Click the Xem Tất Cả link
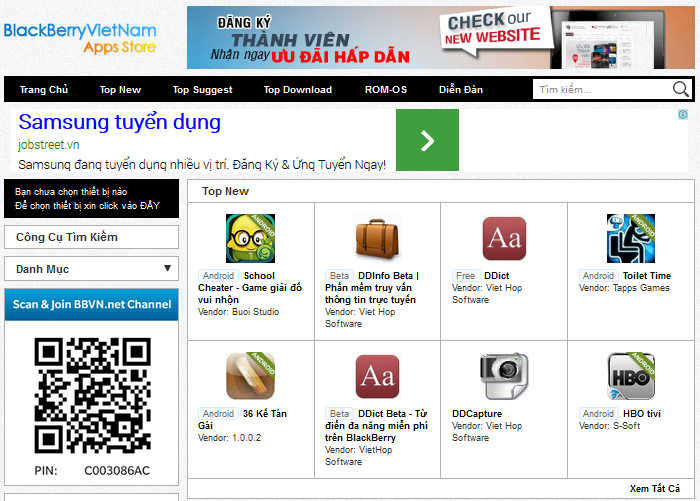Image resolution: width=700 pixels, height=501 pixels. 654,489
